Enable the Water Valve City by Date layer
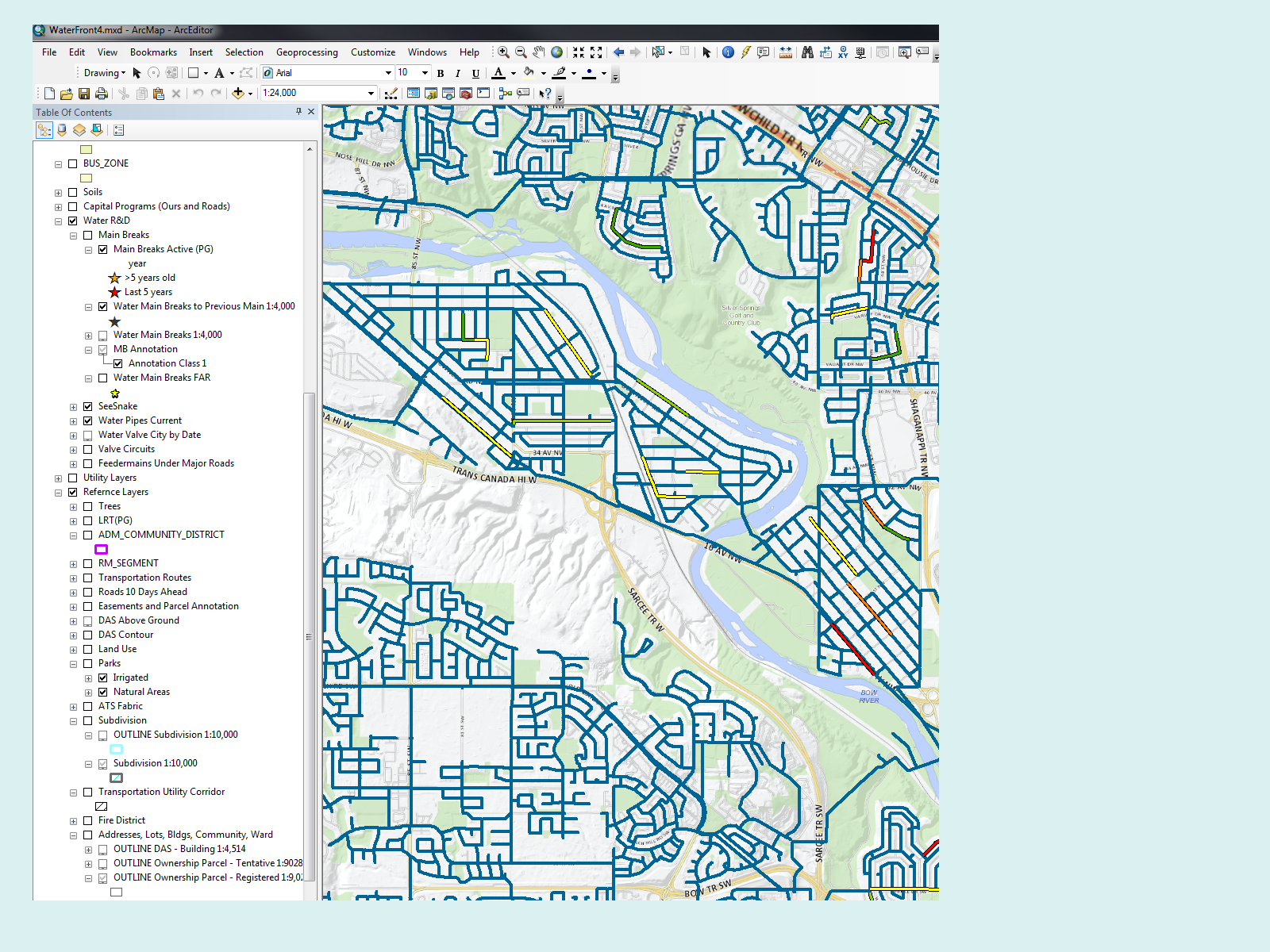 click(x=88, y=436)
